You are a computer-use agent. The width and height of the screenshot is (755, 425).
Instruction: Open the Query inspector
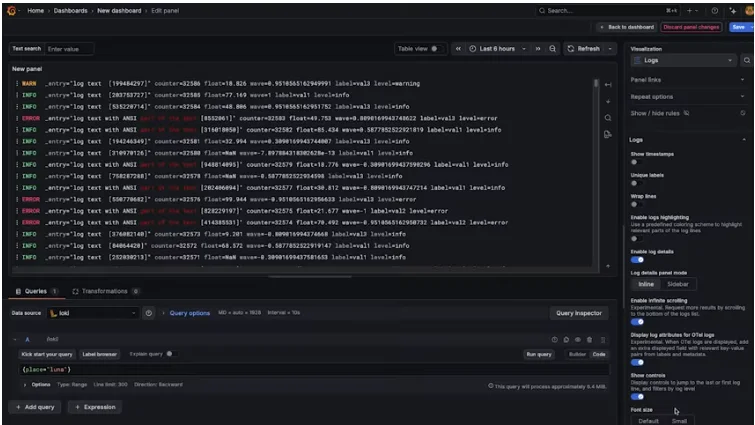(x=579, y=313)
